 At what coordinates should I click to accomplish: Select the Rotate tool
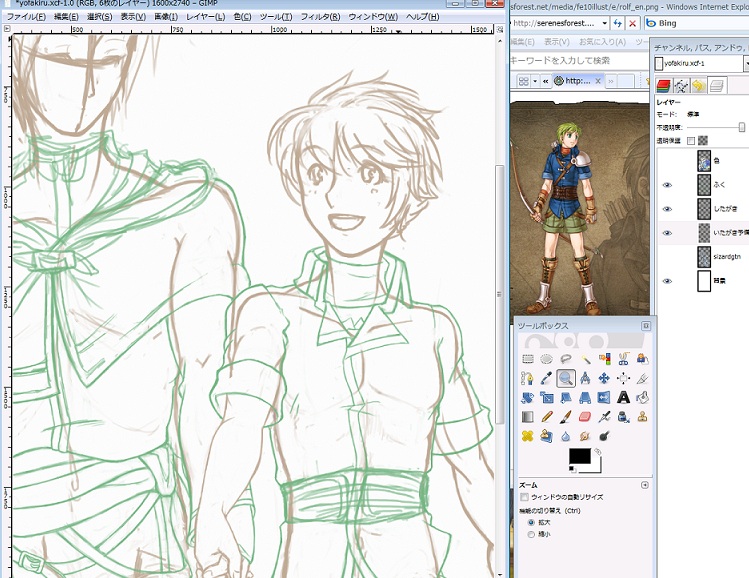click(x=527, y=397)
